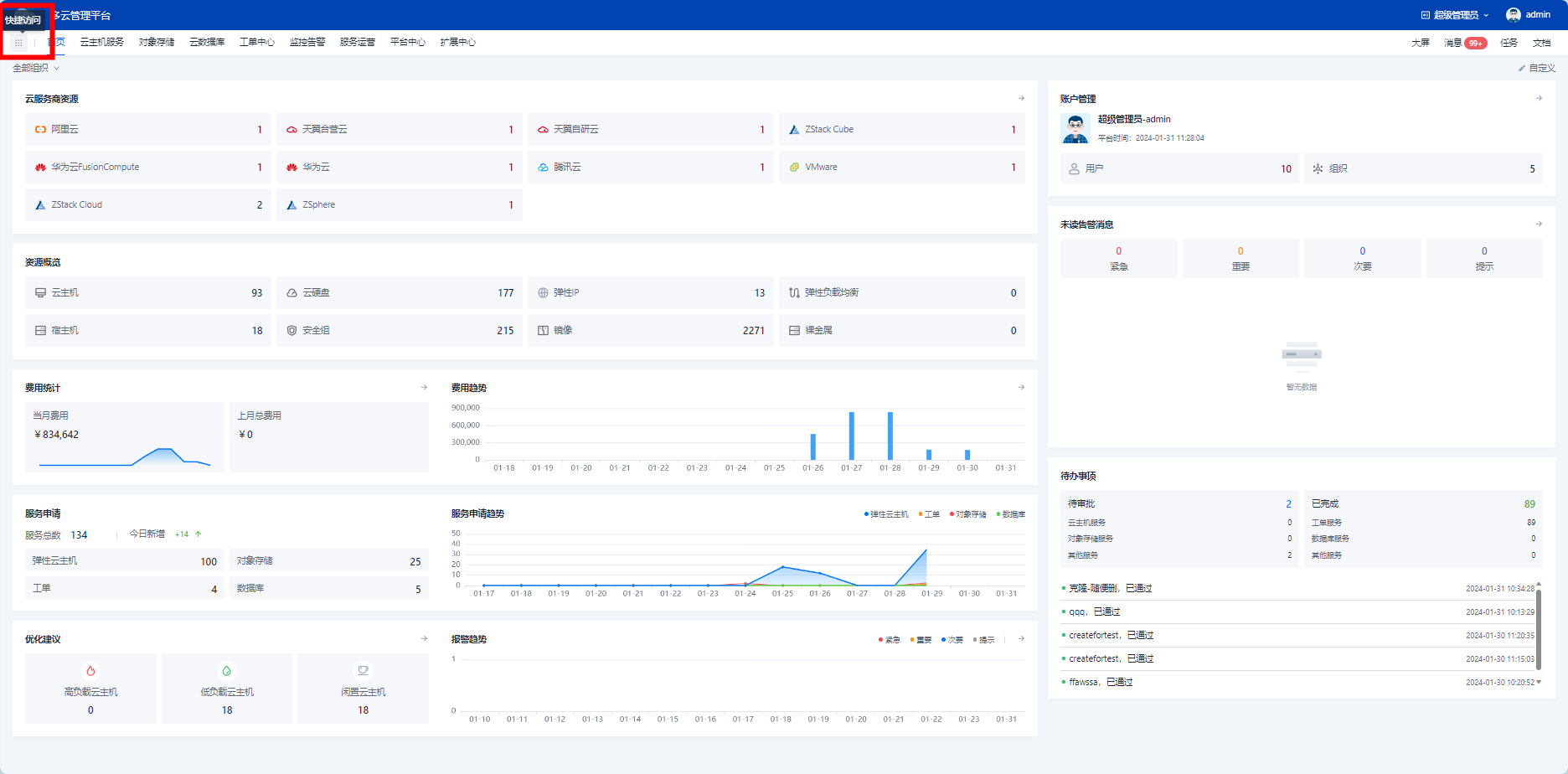
Task: Open the 服务运营 menu
Action: click(358, 43)
